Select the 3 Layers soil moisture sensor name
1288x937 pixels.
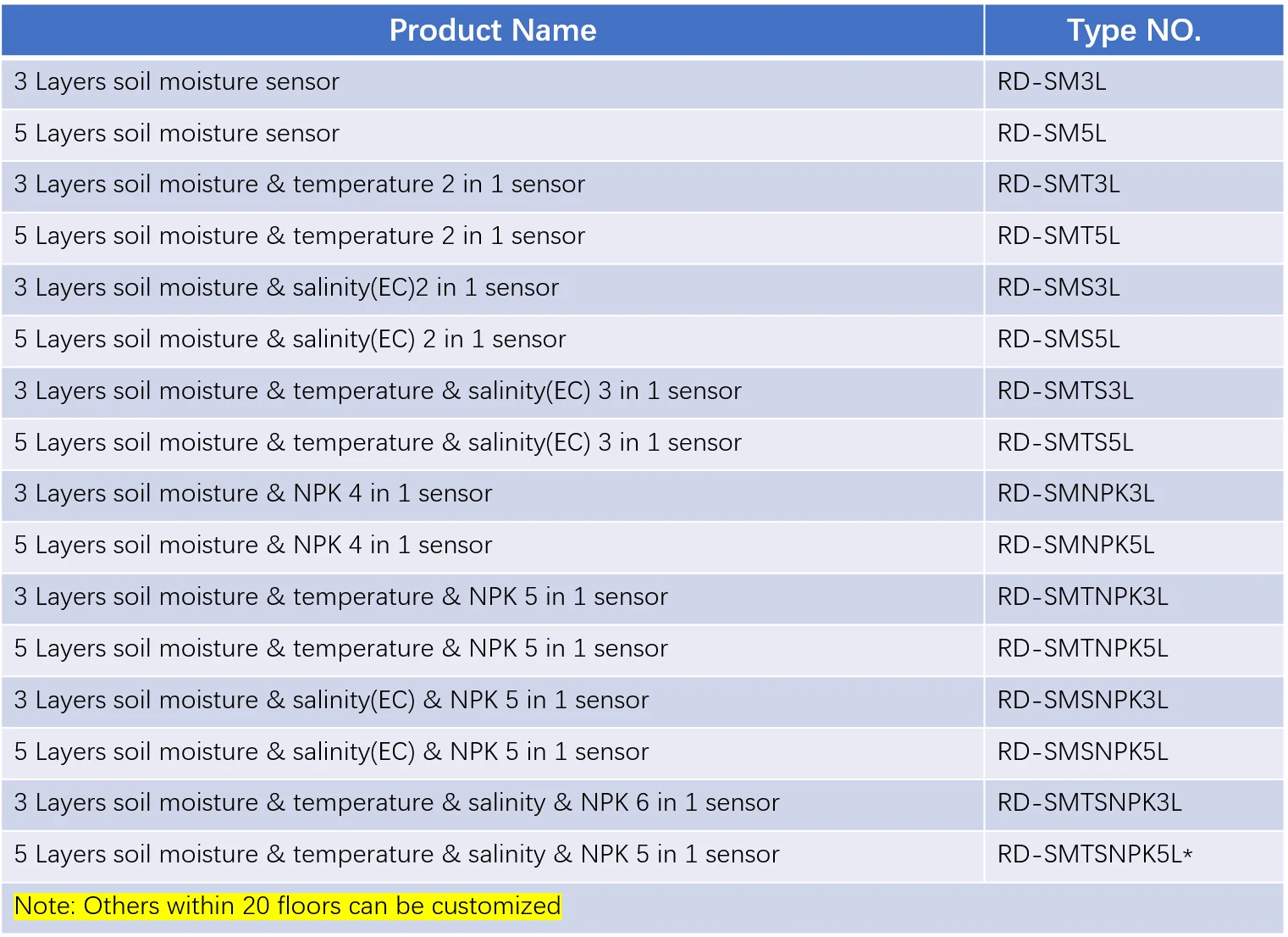click(x=176, y=82)
